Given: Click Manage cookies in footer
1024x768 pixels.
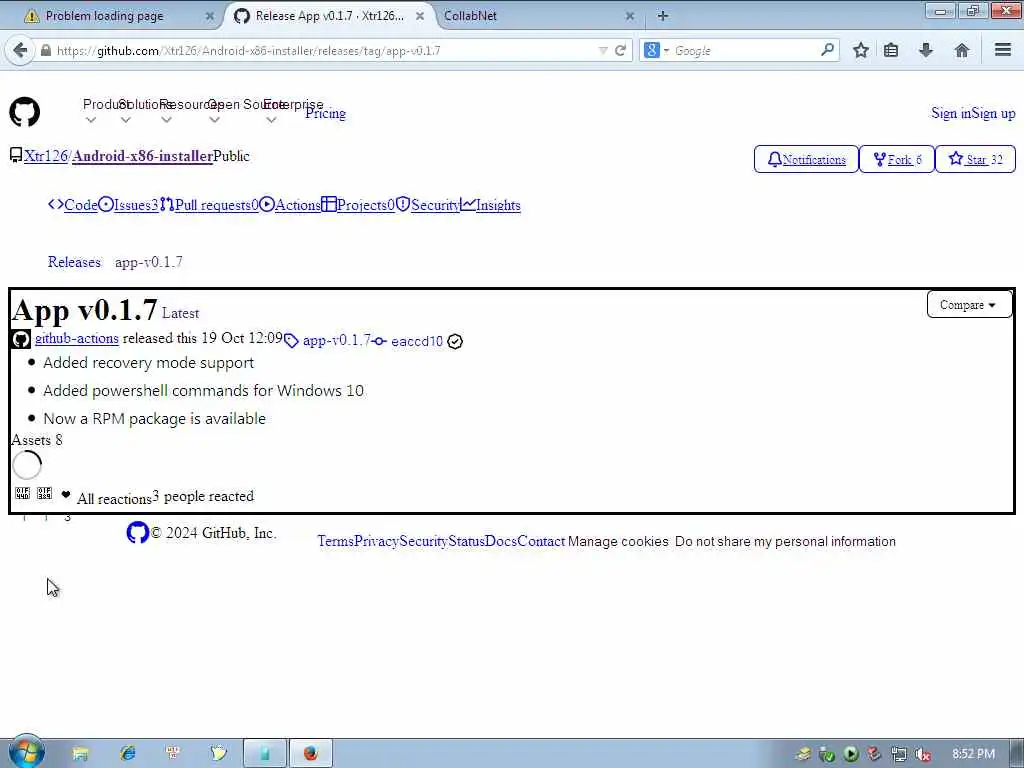Looking at the screenshot, I should (618, 541).
